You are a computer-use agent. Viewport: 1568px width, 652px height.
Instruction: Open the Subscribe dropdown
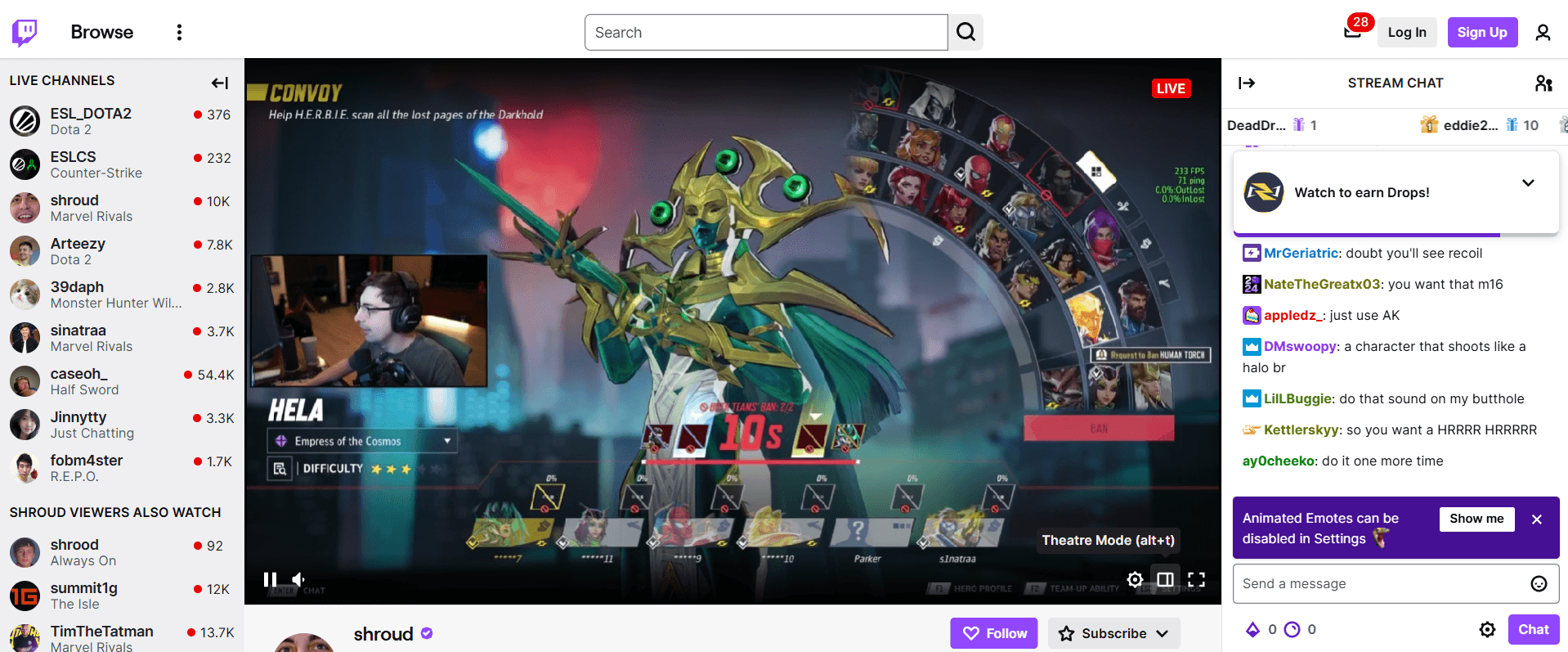pos(1114,633)
